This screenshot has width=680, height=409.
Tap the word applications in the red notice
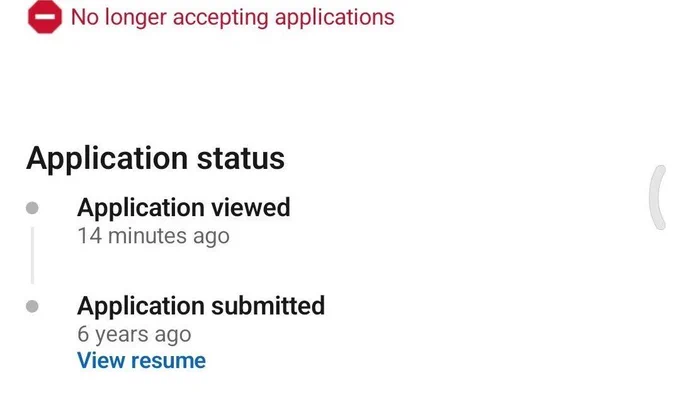pos(334,19)
